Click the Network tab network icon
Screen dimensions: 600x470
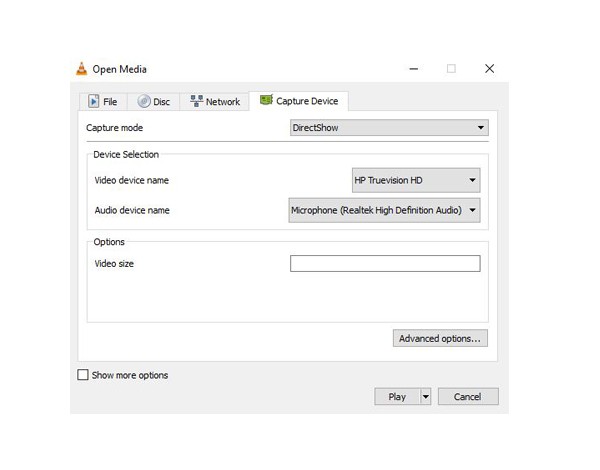point(196,101)
